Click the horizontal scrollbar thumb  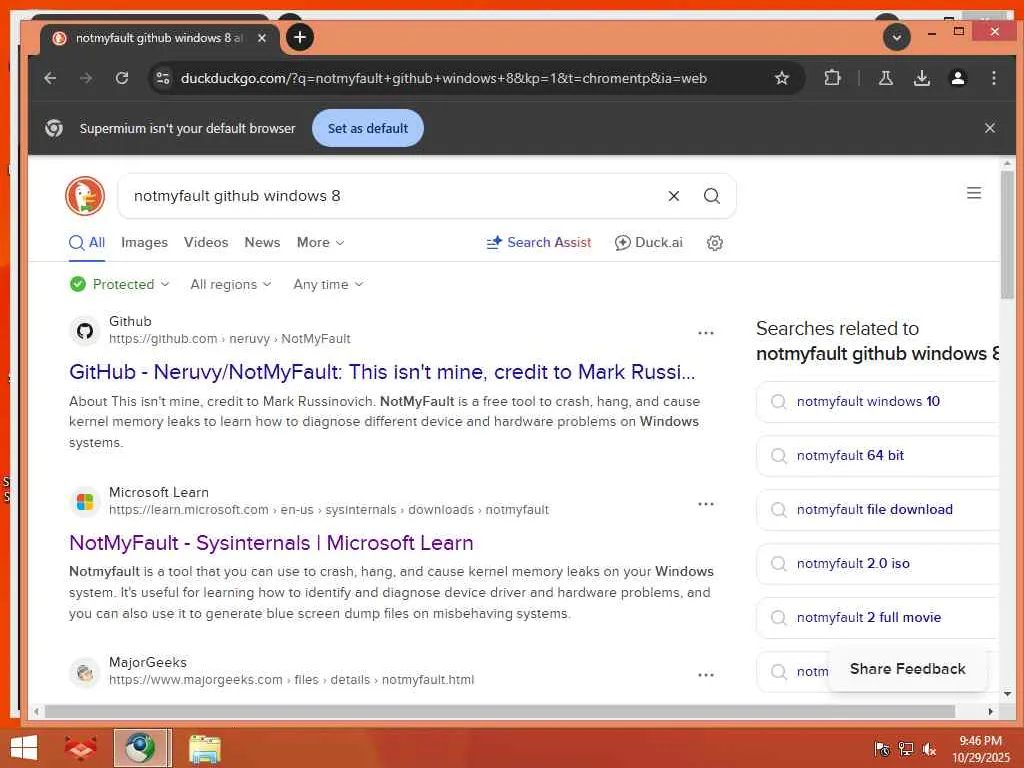pyautogui.click(x=500, y=711)
